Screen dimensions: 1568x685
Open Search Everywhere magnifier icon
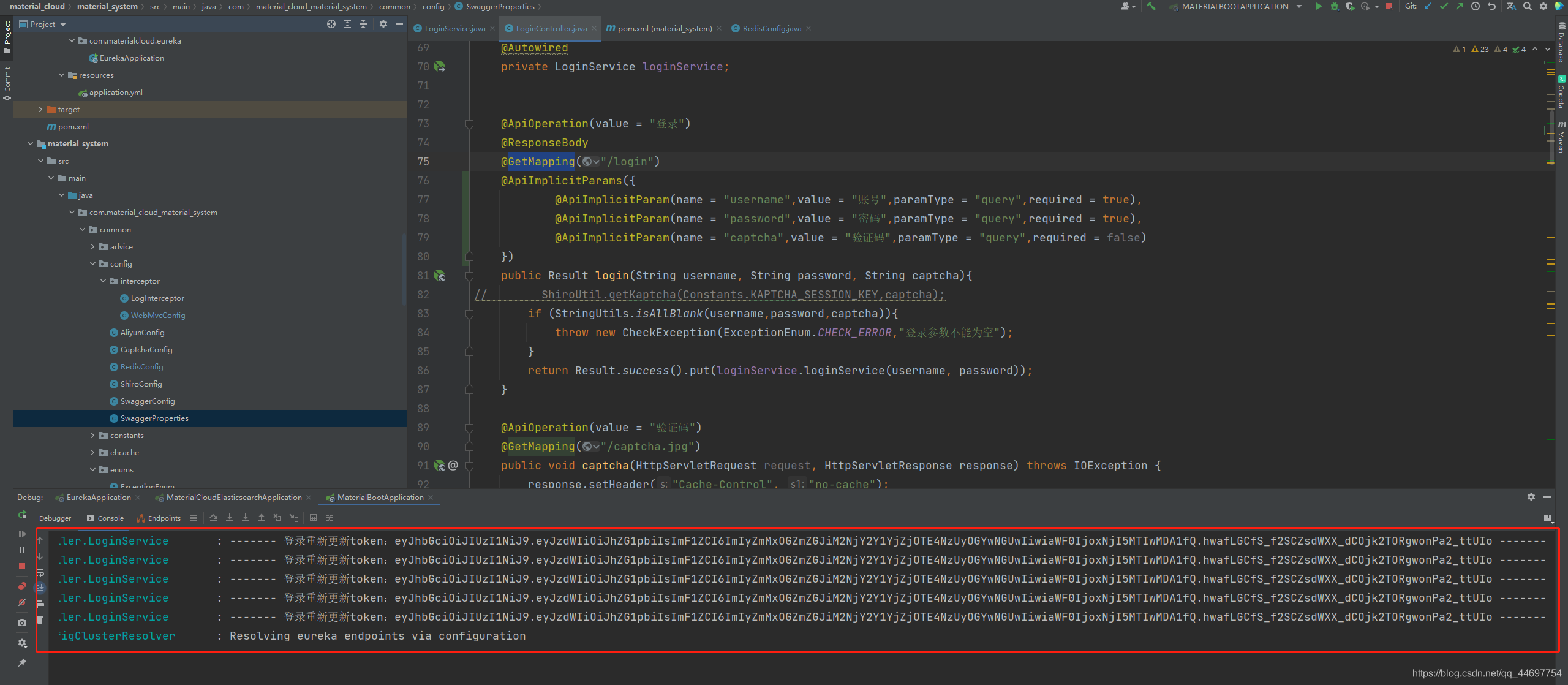(x=1528, y=7)
